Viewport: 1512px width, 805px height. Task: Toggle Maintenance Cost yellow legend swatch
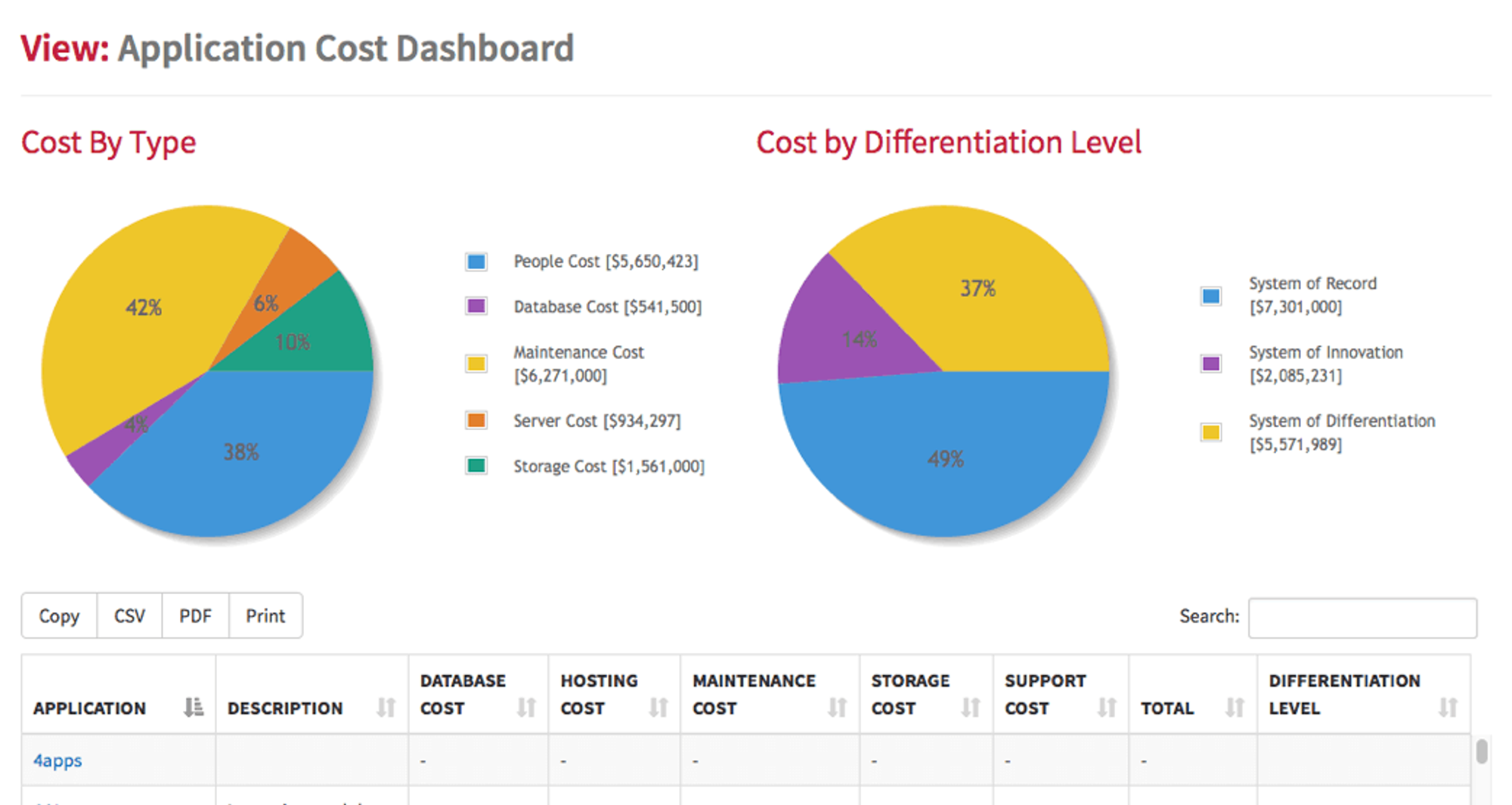[476, 364]
